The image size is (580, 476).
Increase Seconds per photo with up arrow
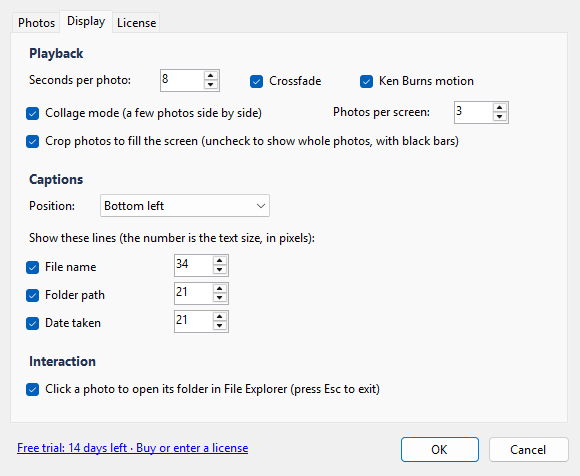210,75
